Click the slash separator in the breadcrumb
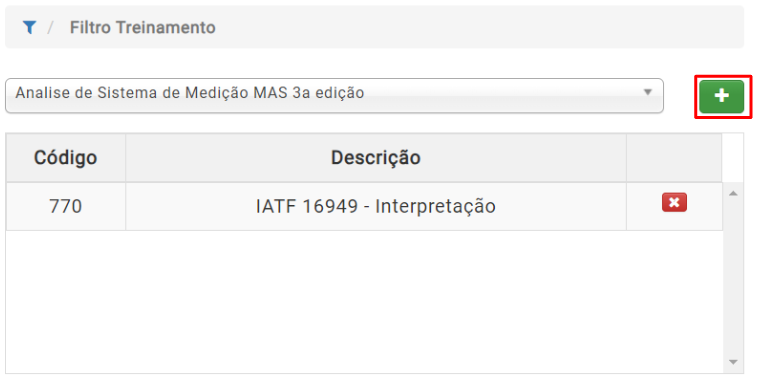This screenshot has width=757, height=375. [50, 28]
